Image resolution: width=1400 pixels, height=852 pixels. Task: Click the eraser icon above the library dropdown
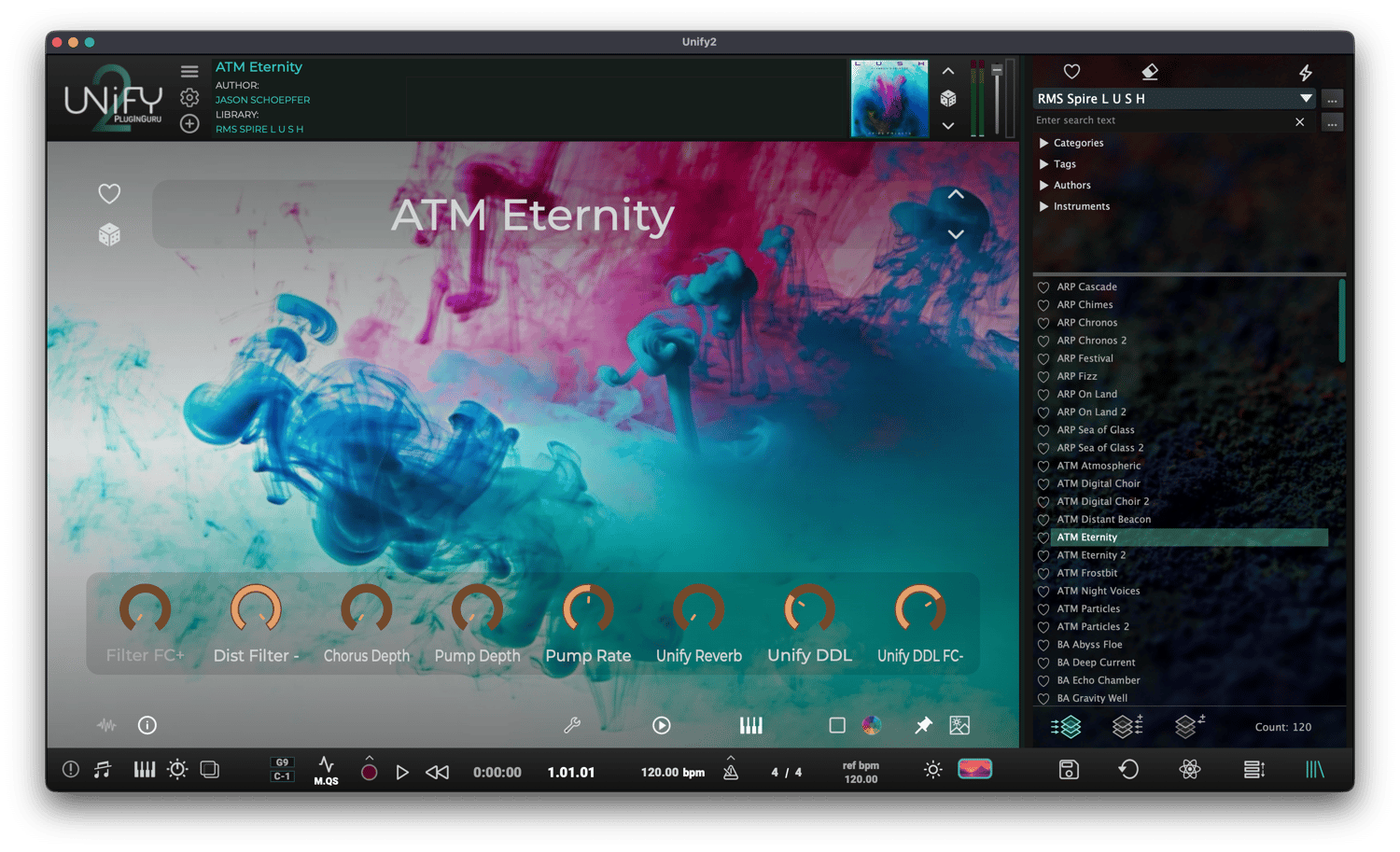(1150, 72)
